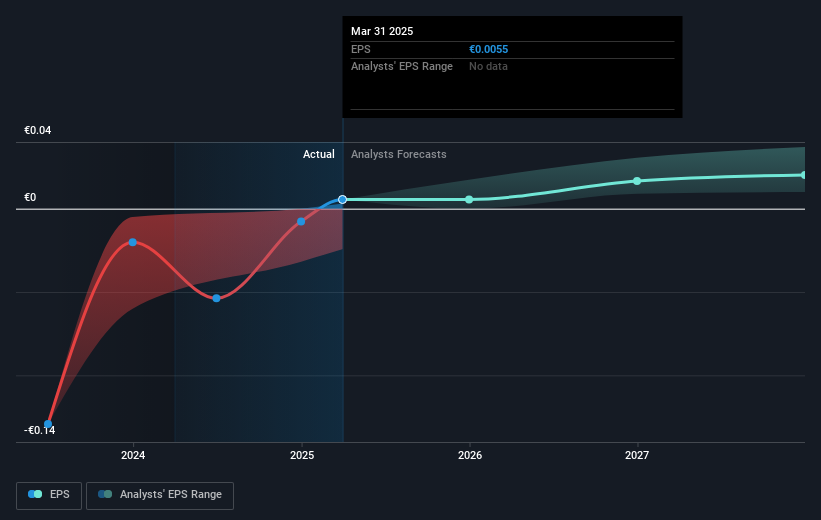Click the €0 y-axis label
Screen dimensions: 821x520
click(30, 197)
